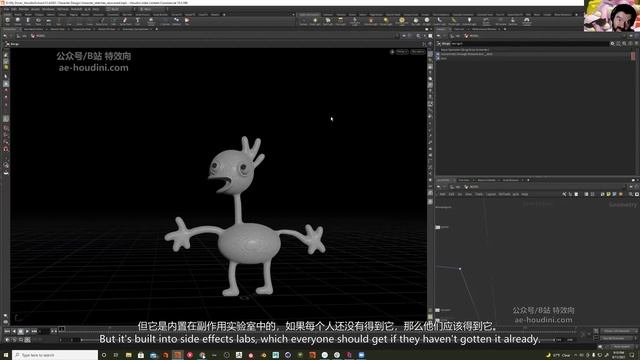This screenshot has height=360, width=640.
Task: Add a Geometry Light from the shelf
Action: 355,21
